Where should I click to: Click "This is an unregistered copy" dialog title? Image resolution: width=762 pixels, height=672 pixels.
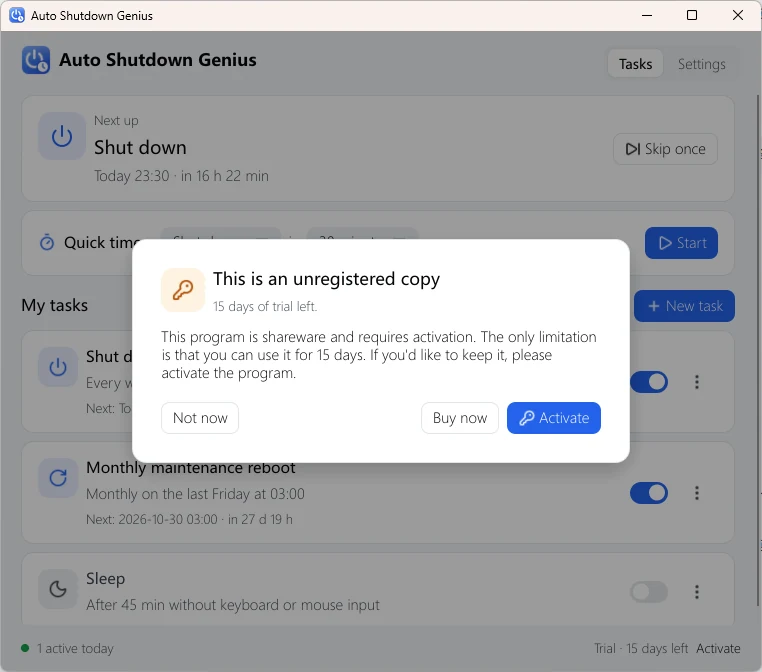326,279
